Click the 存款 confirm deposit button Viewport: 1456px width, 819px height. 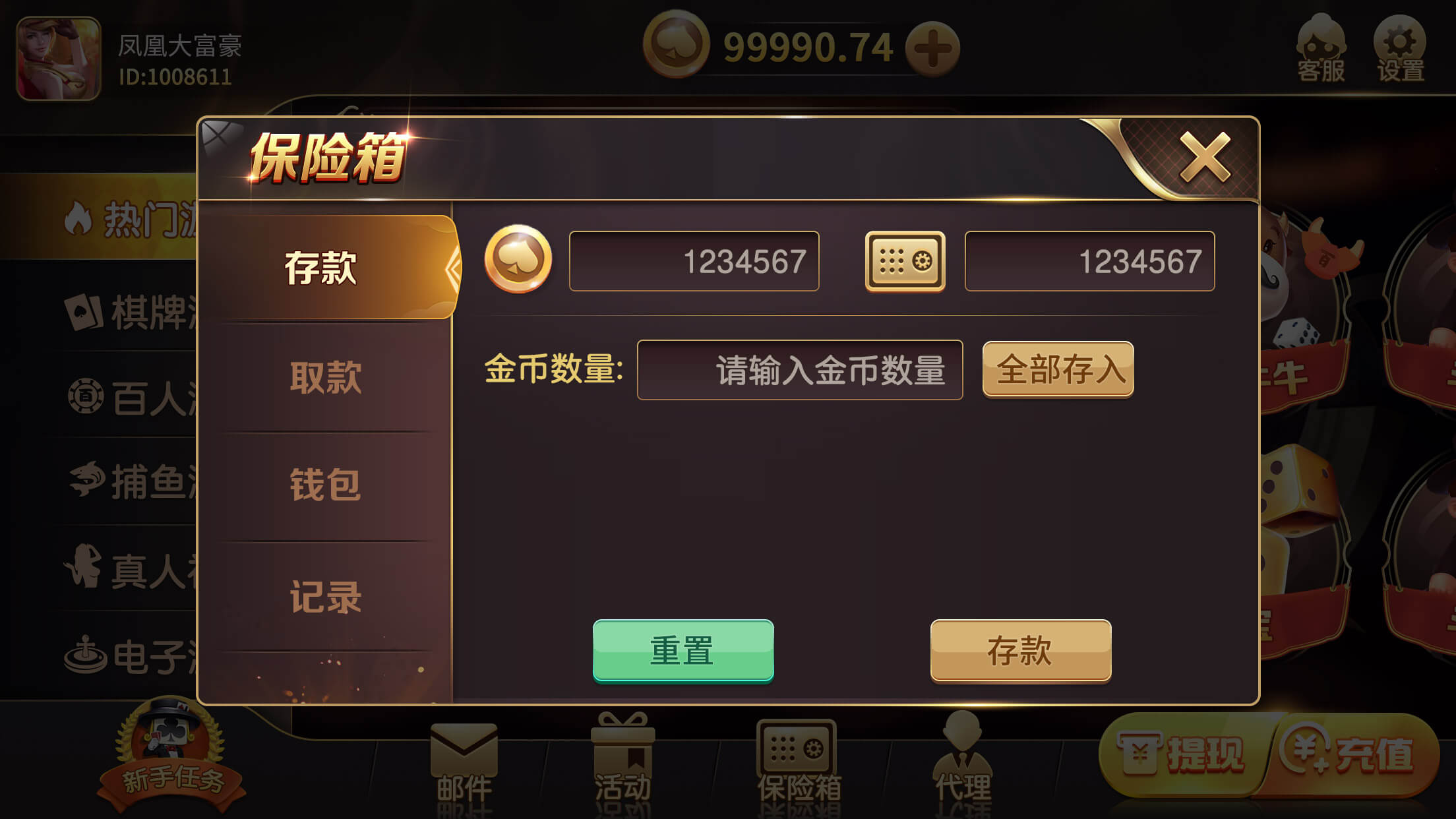[1021, 651]
